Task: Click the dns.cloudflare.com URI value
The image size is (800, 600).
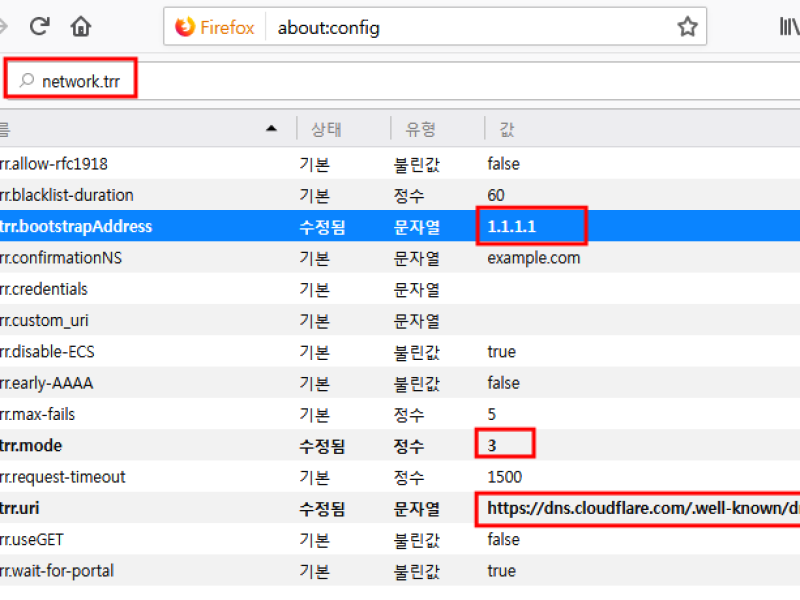Action: (x=643, y=508)
